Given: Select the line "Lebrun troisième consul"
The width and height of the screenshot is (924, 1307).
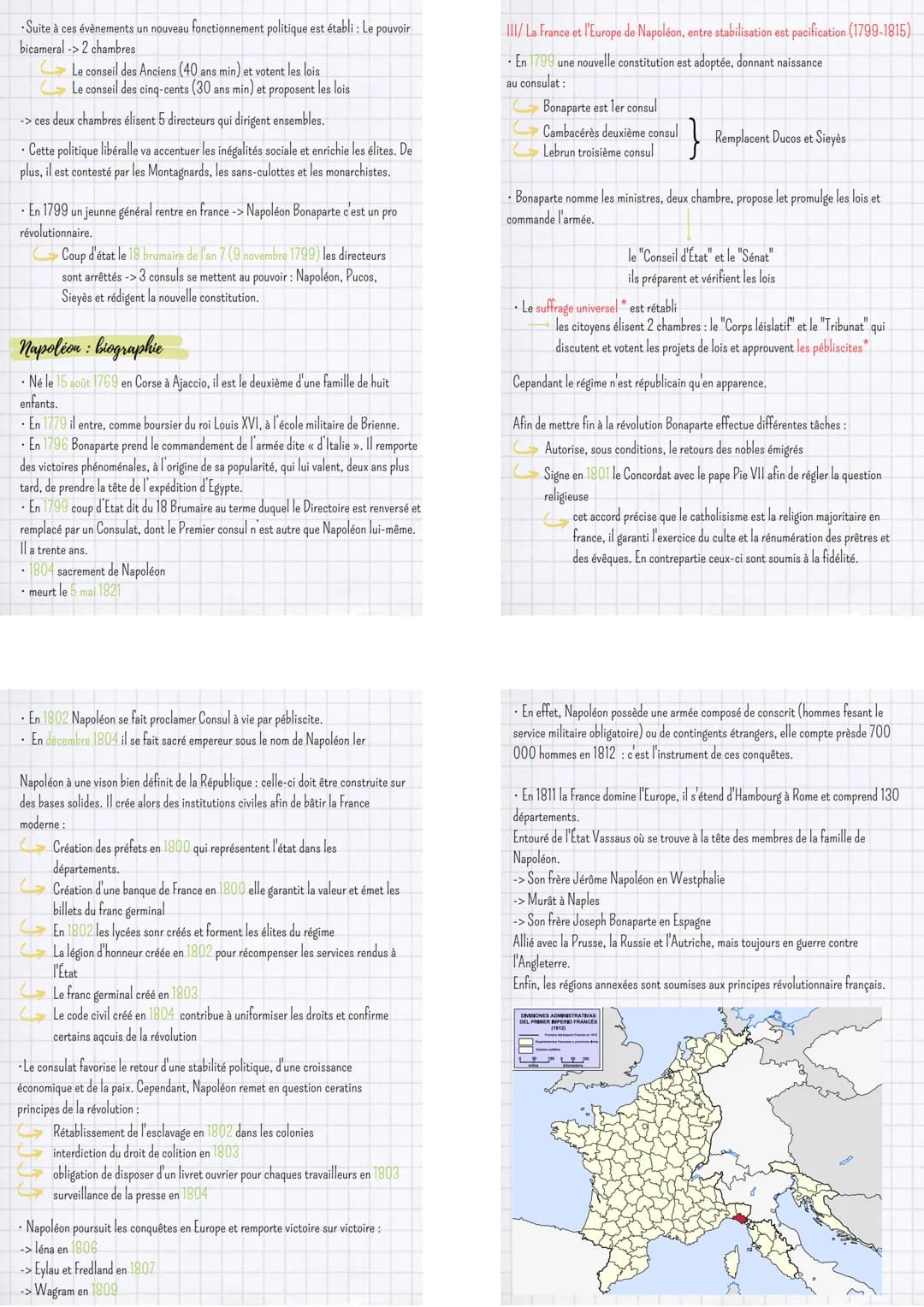Looking at the screenshot, I should 598,151.
